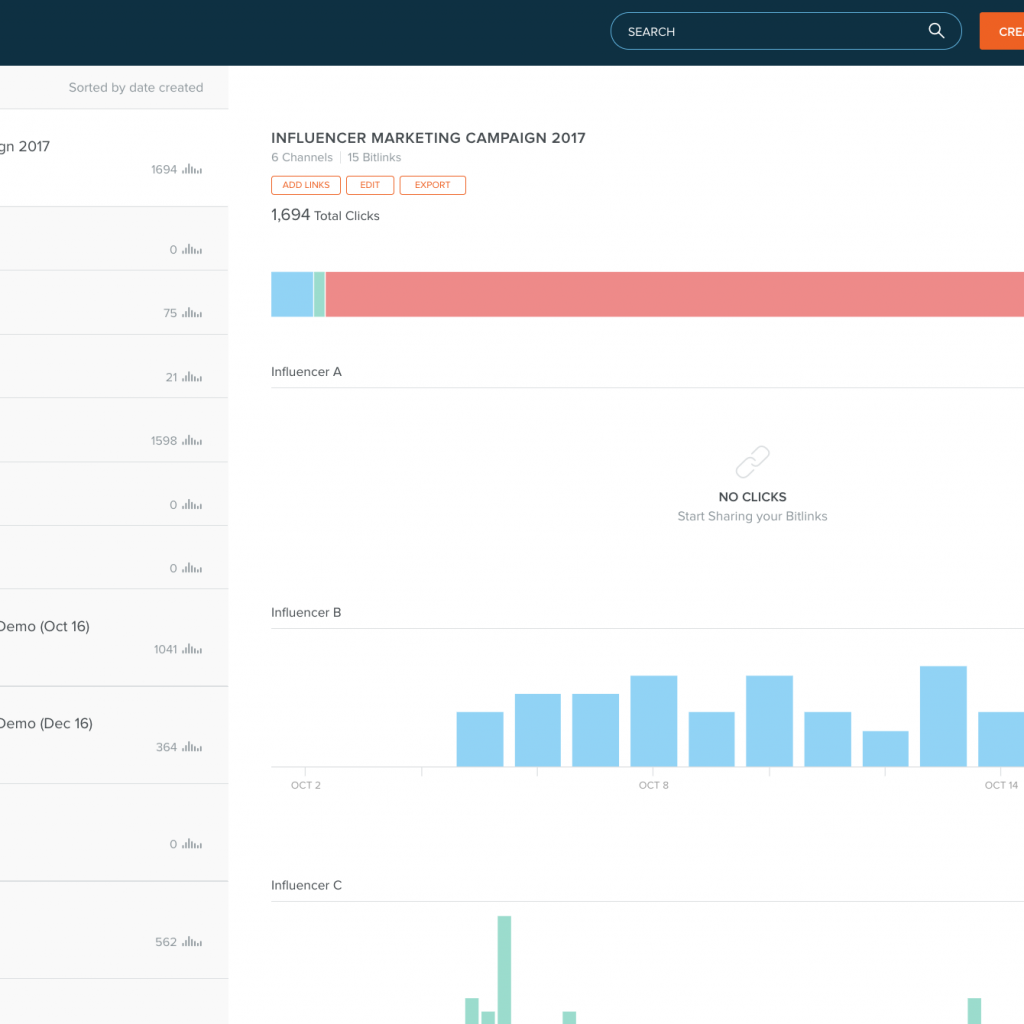Screen dimensions: 1024x1024
Task: Select the campaign ending in 'gn 2017'
Action: (x=114, y=158)
